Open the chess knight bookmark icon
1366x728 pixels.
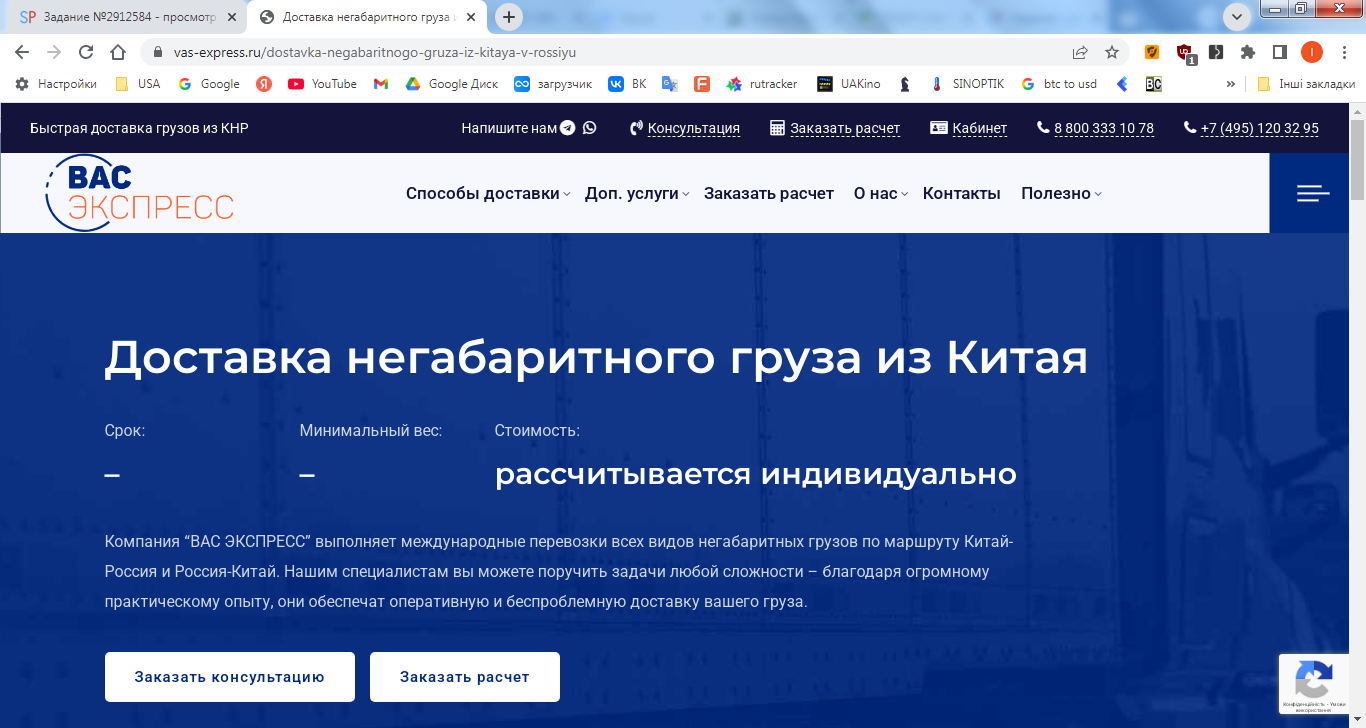pyautogui.click(x=905, y=84)
